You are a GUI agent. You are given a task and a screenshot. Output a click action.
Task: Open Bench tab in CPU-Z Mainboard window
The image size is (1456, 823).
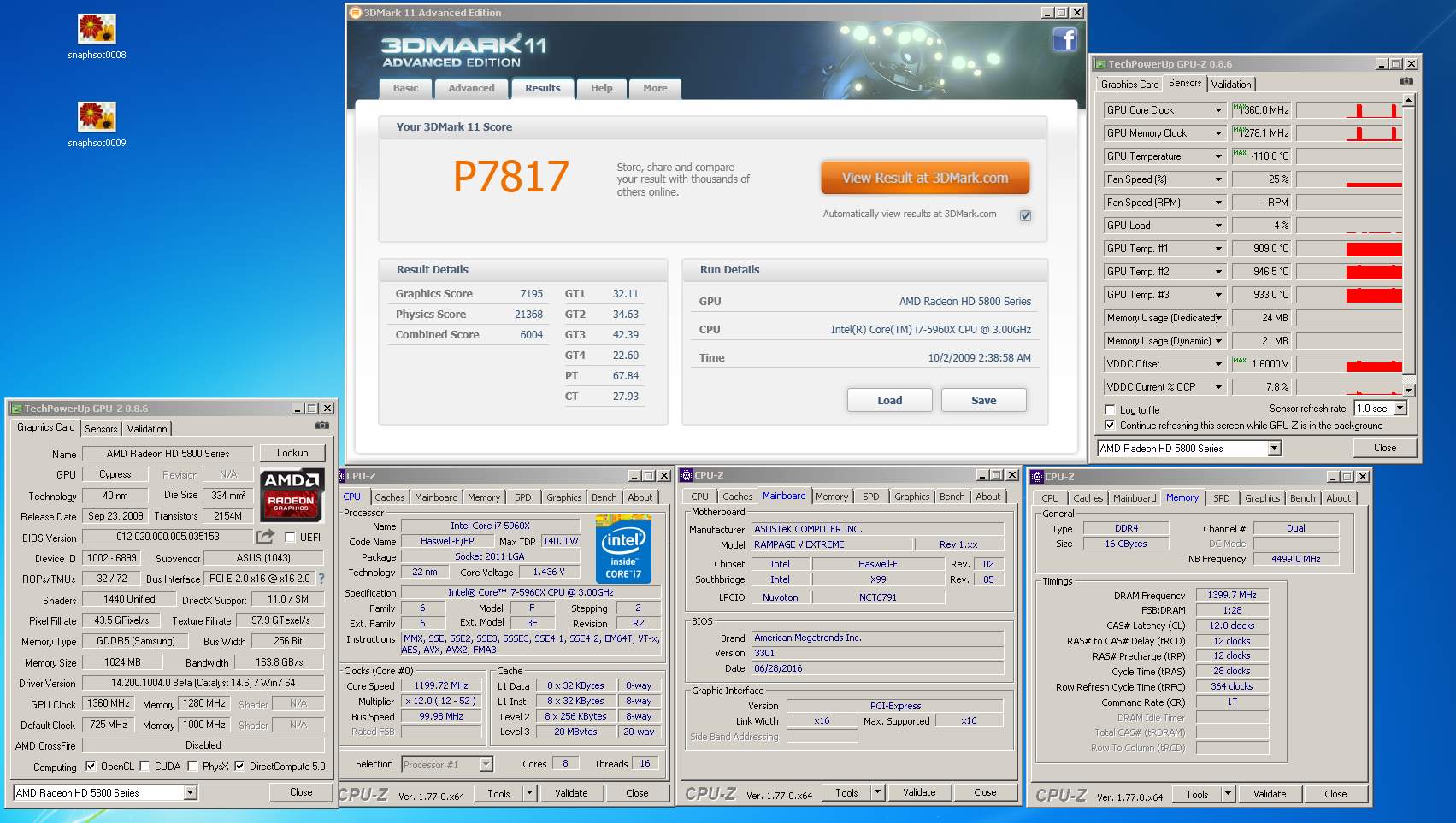point(952,497)
